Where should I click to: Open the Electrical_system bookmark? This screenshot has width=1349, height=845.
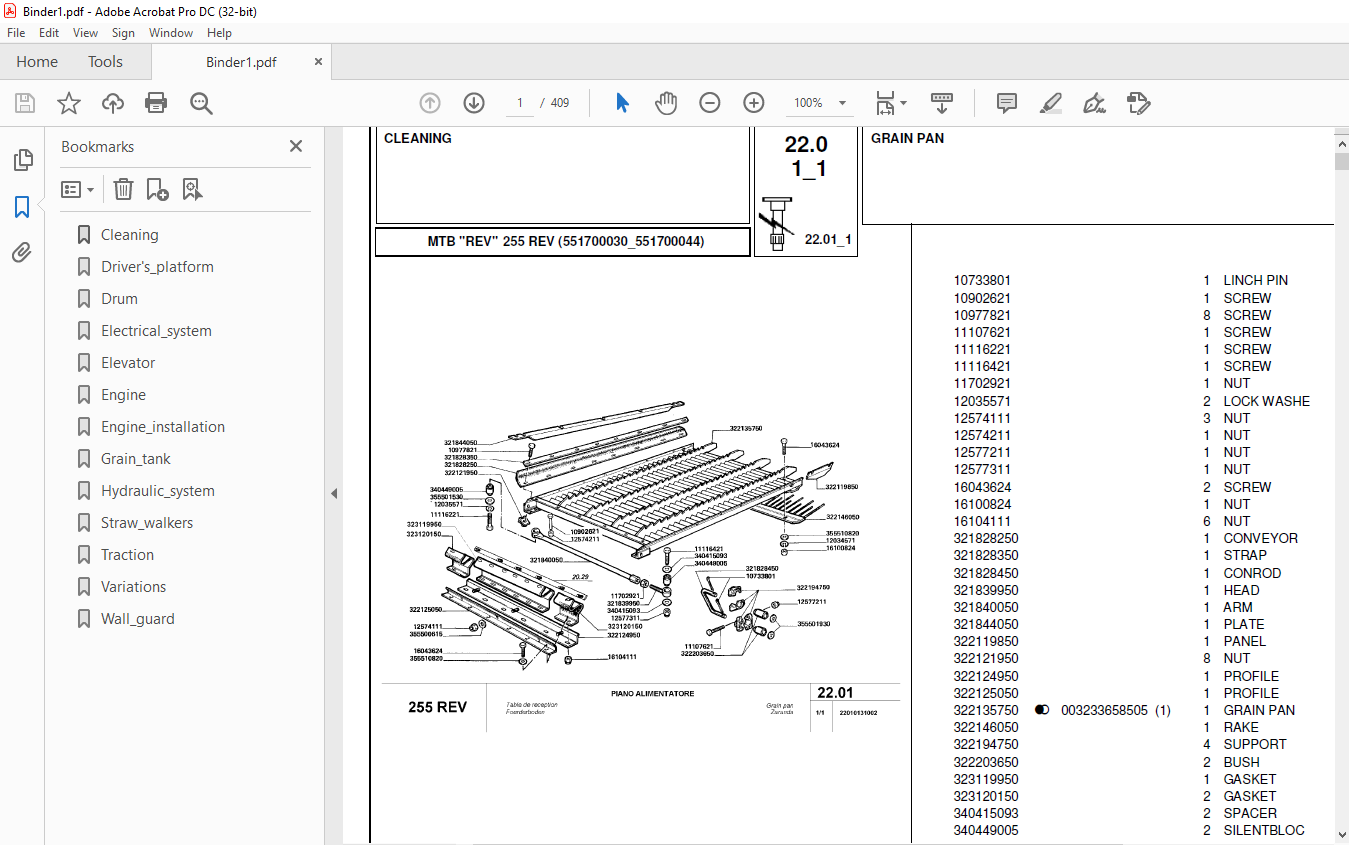(156, 331)
